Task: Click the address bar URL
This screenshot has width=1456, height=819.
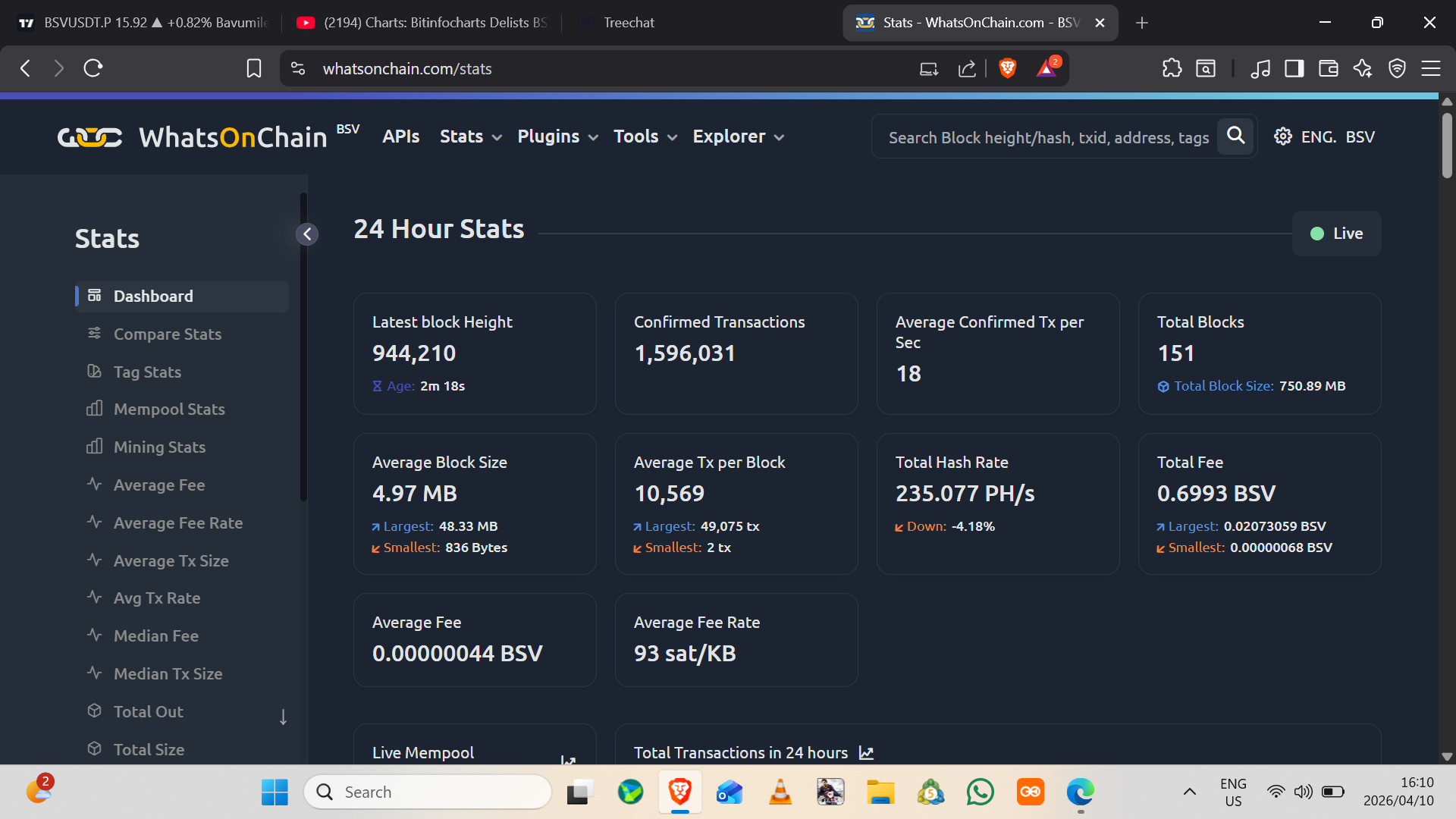Action: [407, 69]
